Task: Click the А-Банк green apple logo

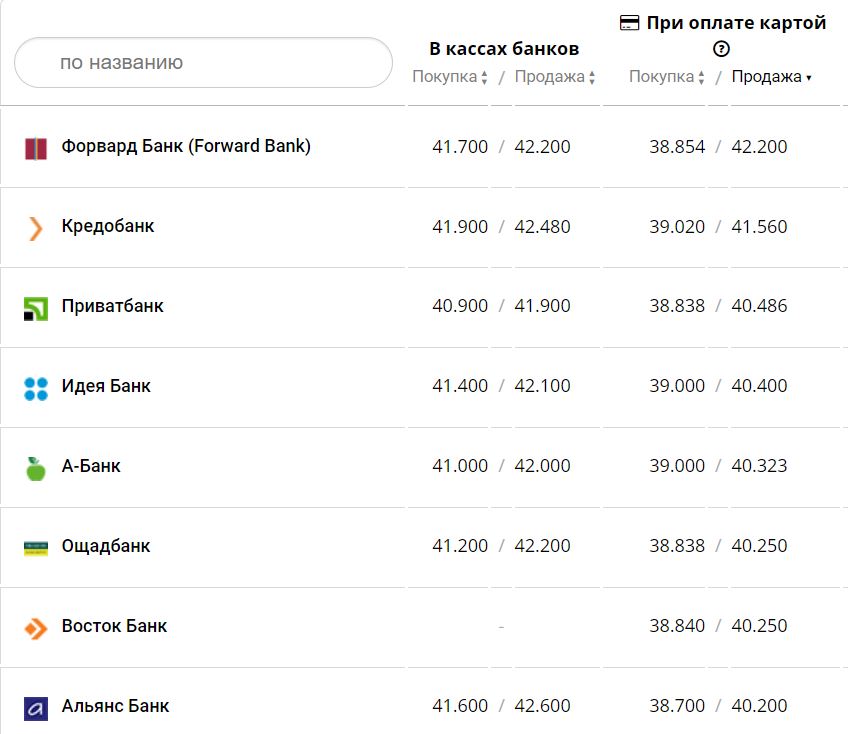Action: 35,467
